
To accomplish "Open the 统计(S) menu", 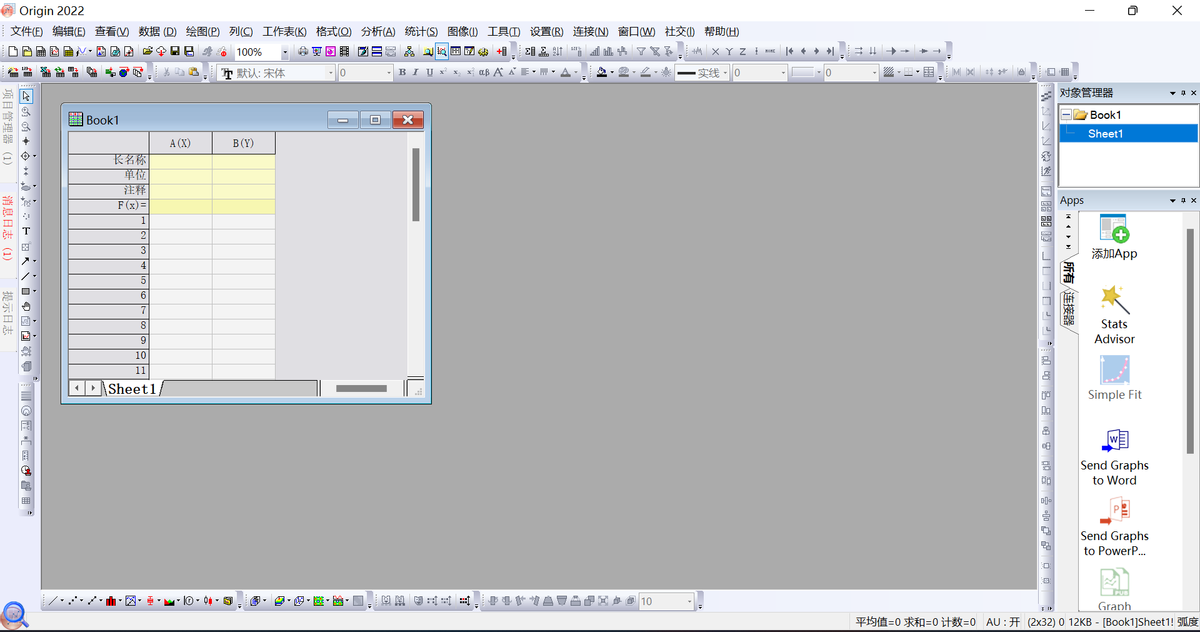I will pos(421,32).
